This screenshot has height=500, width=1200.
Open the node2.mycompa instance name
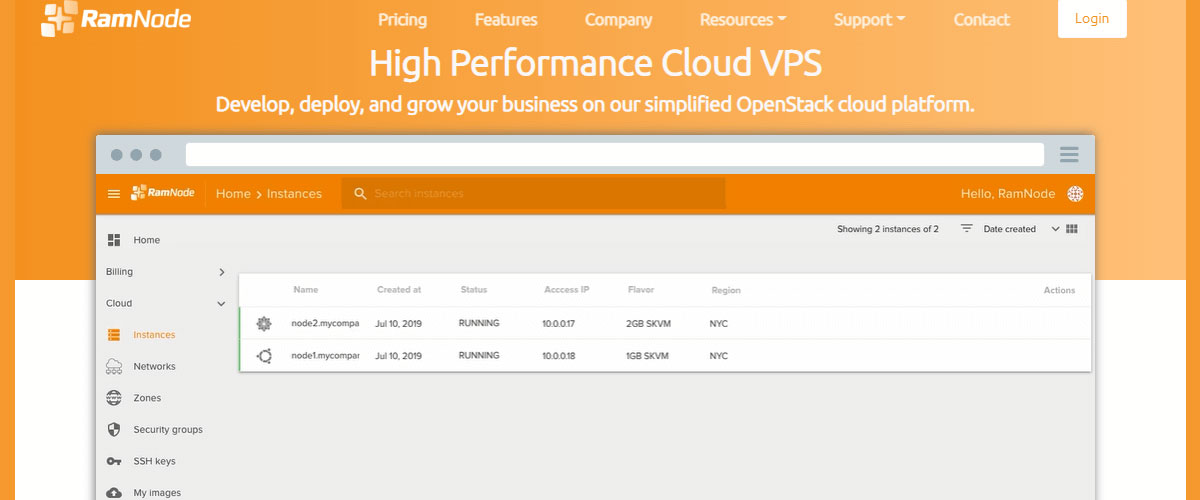325,324
